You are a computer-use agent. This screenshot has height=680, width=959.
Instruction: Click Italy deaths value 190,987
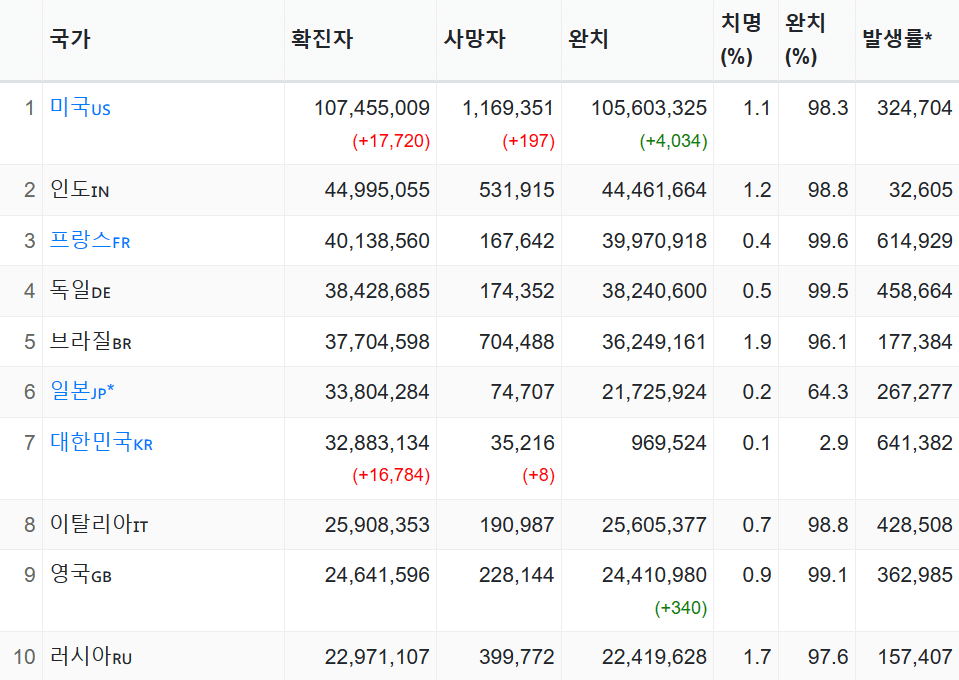point(517,525)
